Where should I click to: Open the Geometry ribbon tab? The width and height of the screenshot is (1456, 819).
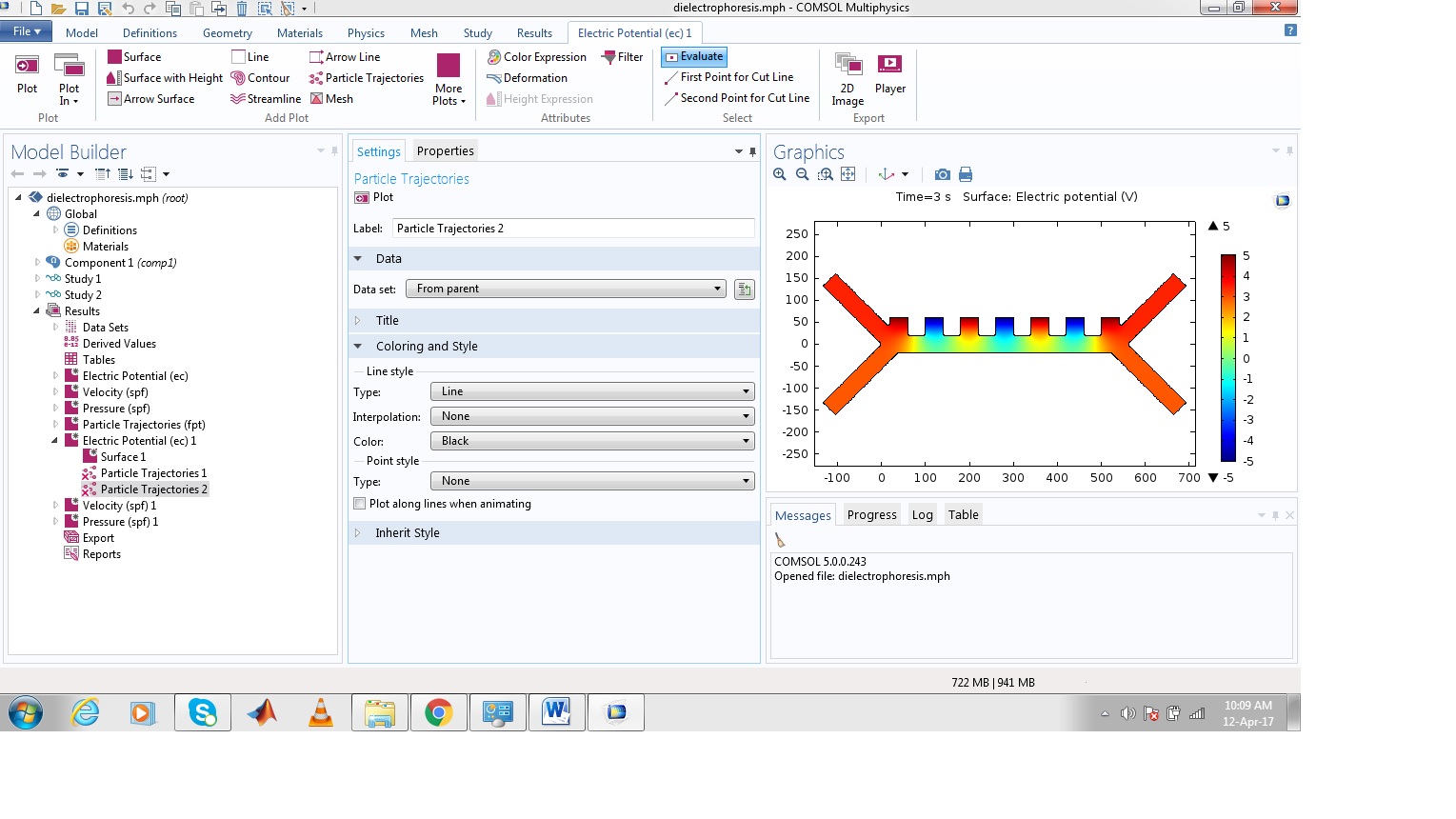227,32
